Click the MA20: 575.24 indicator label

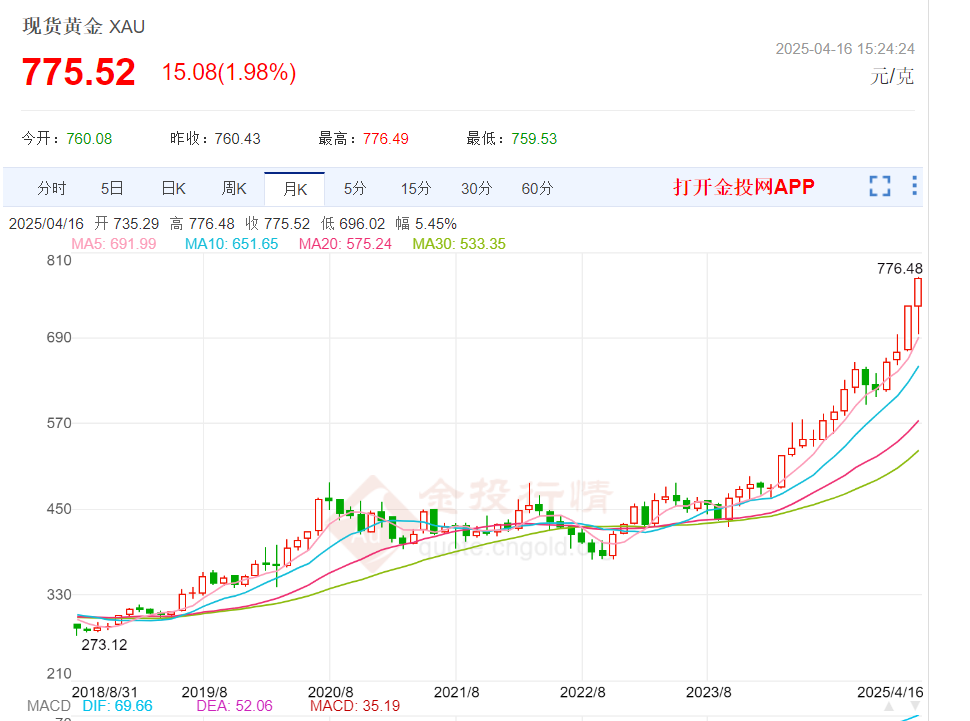pyautogui.click(x=345, y=244)
